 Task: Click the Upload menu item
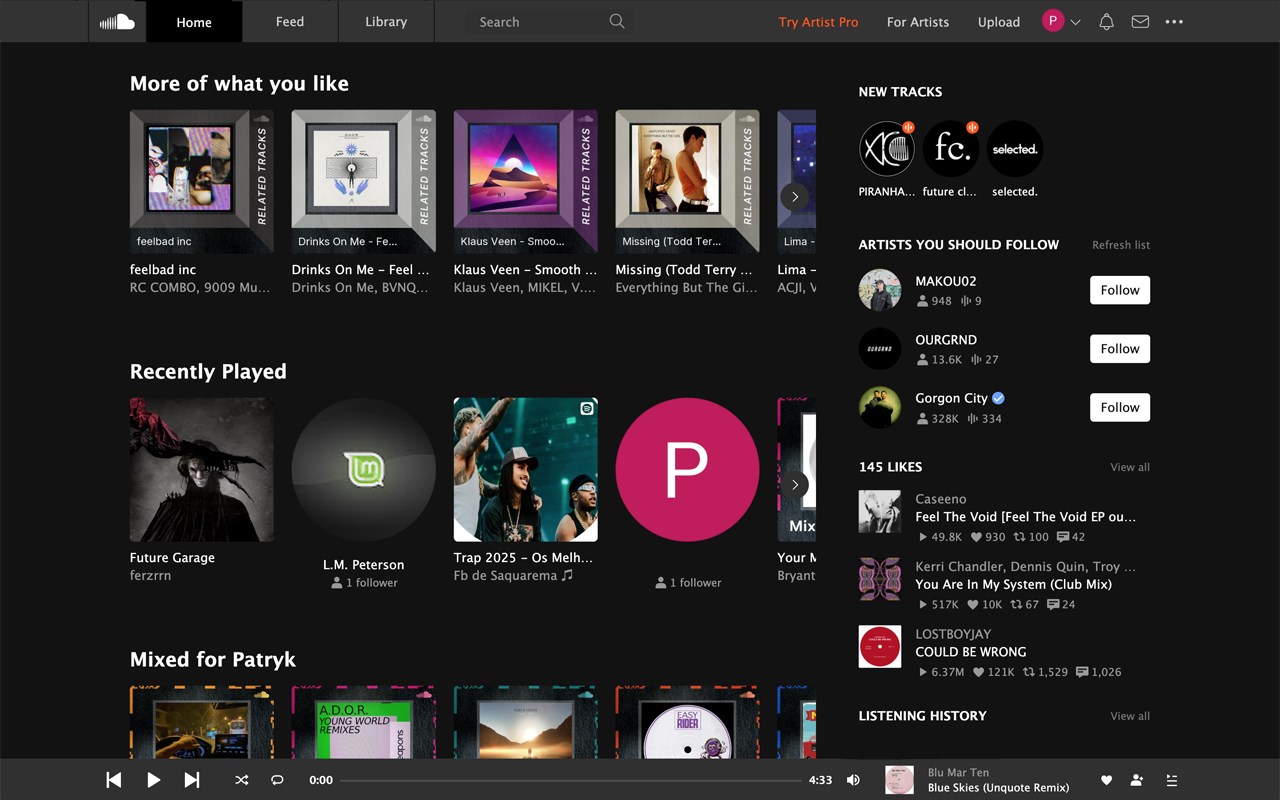click(999, 22)
